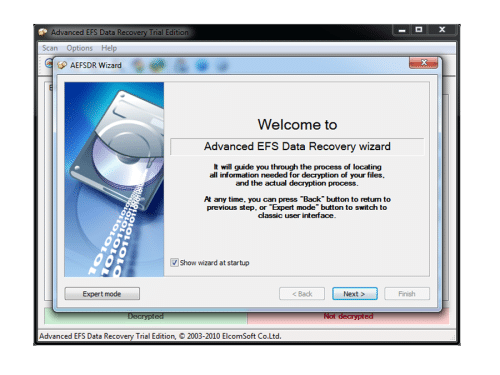This screenshot has height=375, width=500.
Task: Click the hard drive wizard illustration
Action: coord(114,179)
